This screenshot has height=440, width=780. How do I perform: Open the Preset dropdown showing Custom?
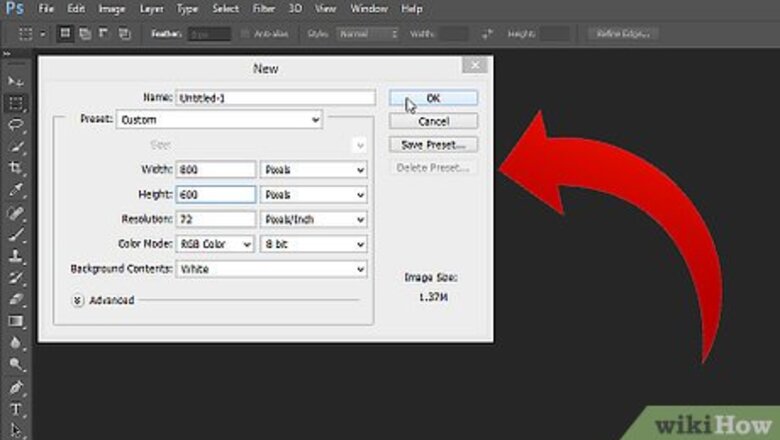point(219,120)
